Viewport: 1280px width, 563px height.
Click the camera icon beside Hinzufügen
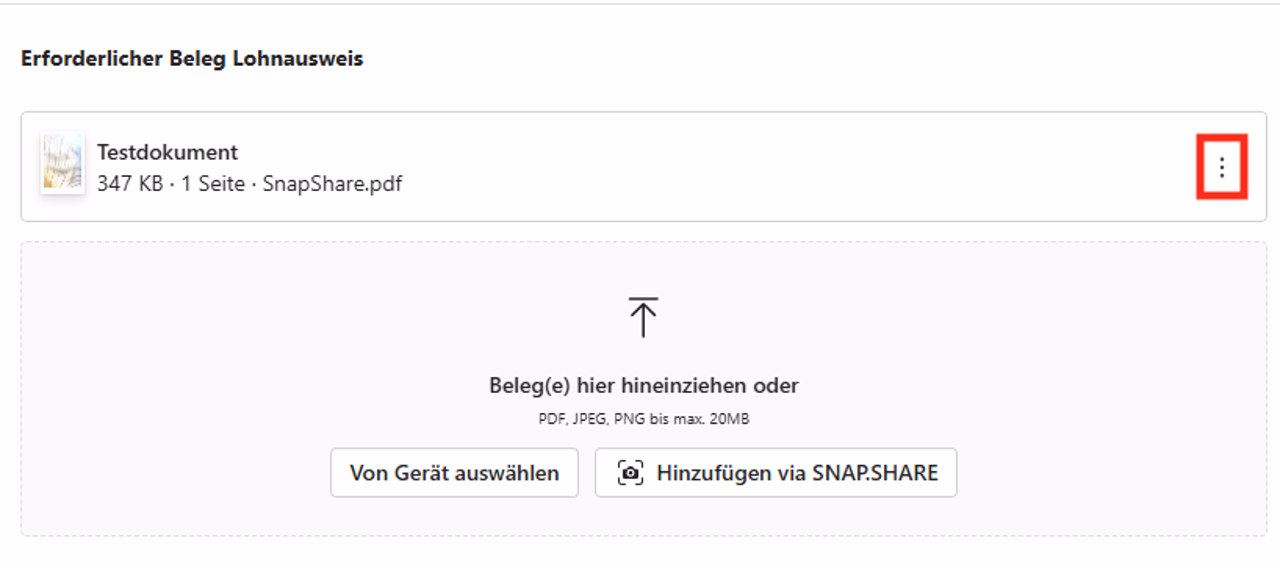coord(630,473)
